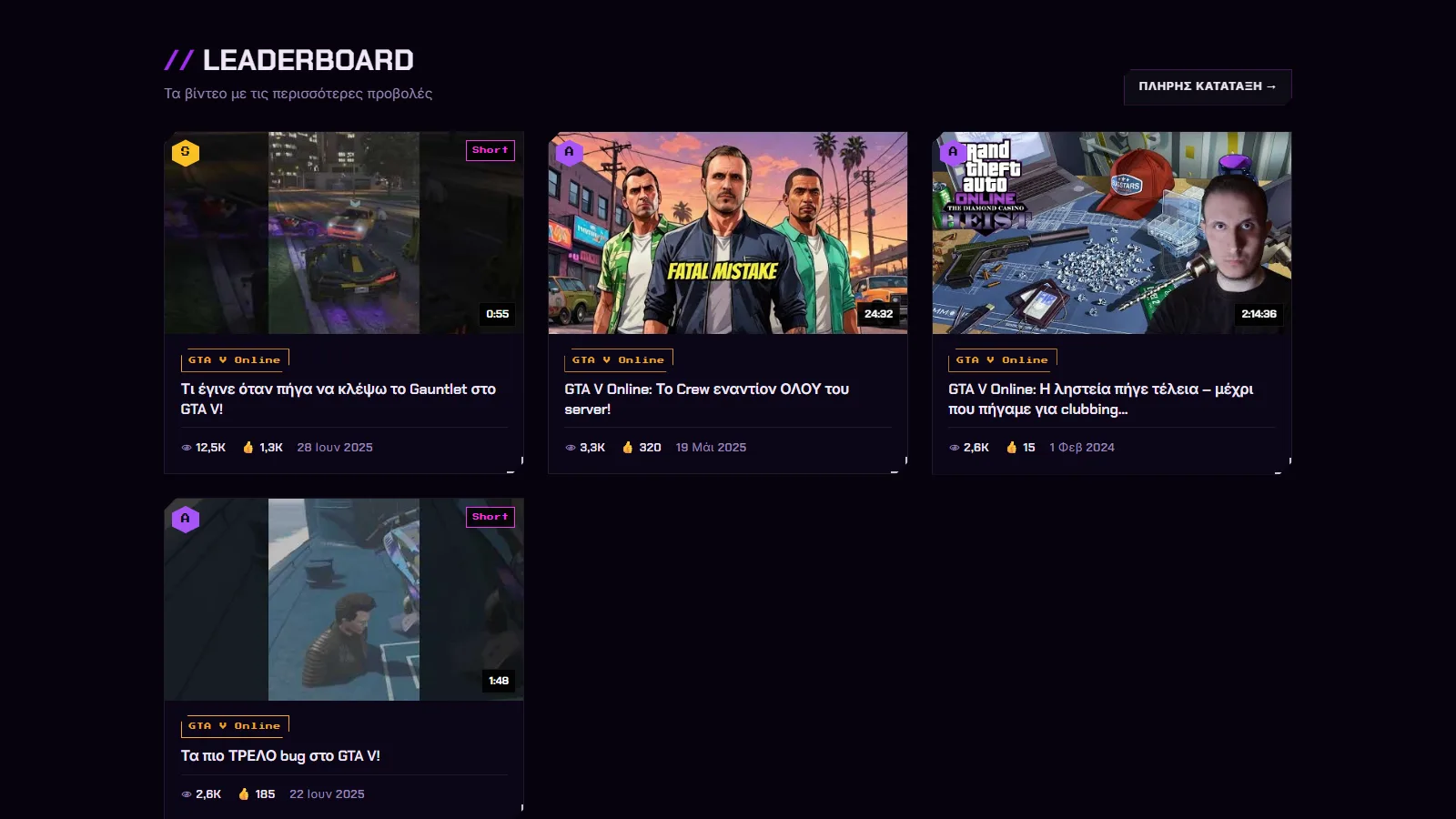
Task: Click the thumbs-up icon beside 185
Action: 244,794
